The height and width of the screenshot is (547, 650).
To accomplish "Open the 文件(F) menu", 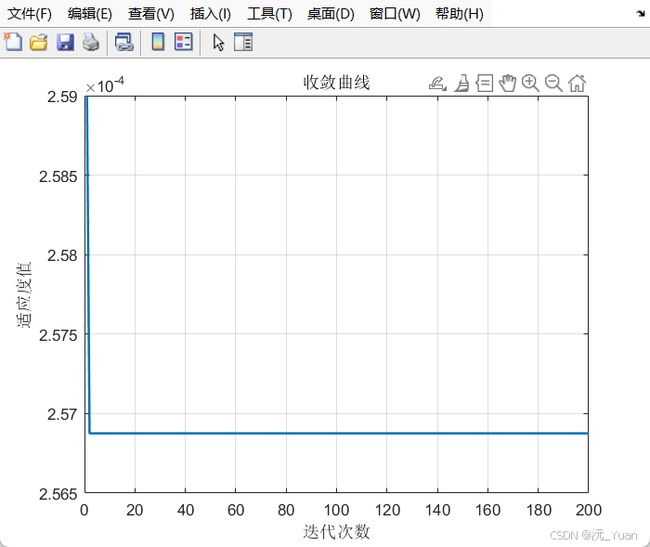I will 29,14.
